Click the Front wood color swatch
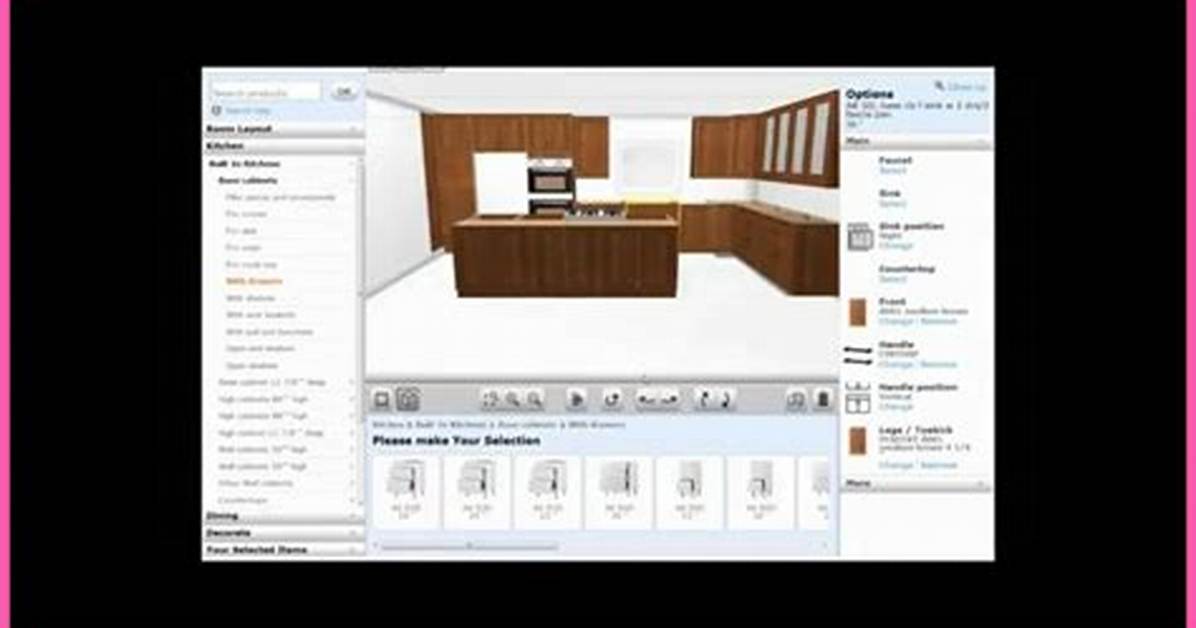This screenshot has width=1196, height=628. pyautogui.click(x=858, y=312)
